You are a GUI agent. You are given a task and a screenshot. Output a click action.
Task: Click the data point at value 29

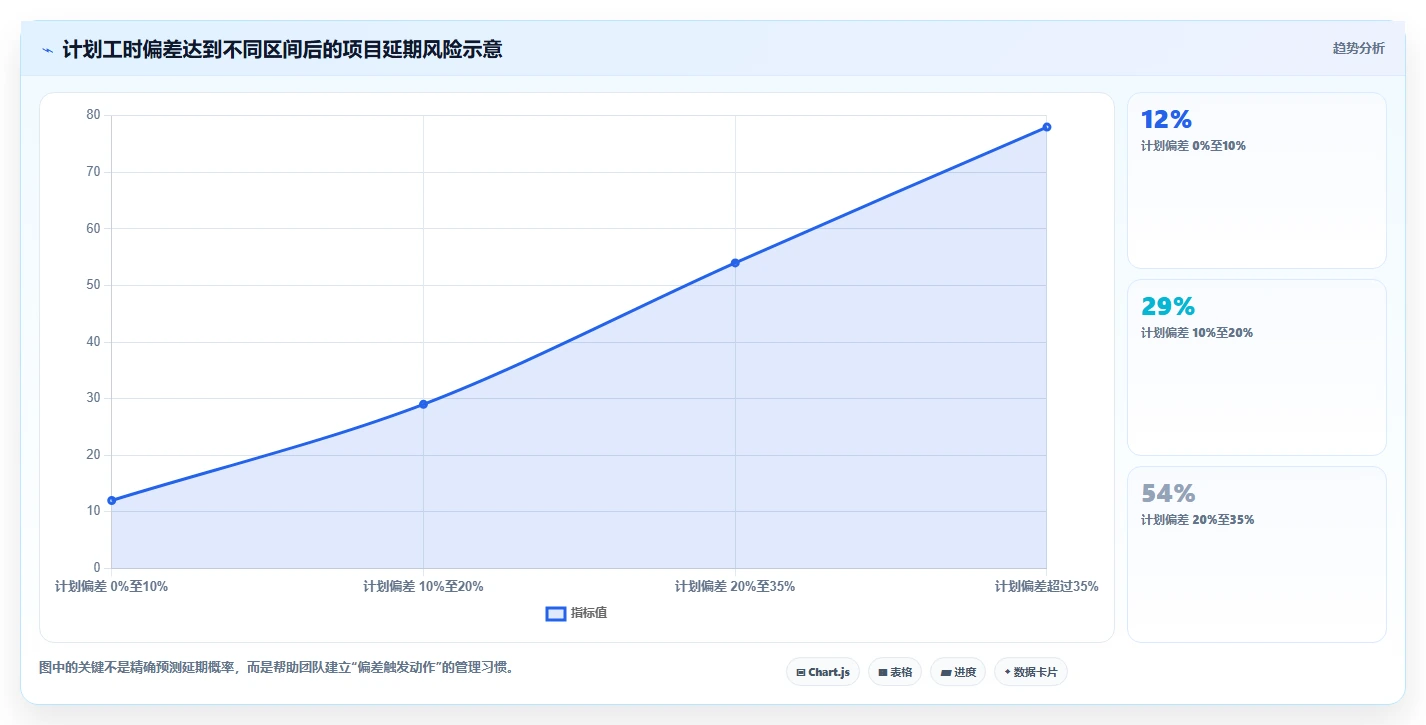[423, 404]
